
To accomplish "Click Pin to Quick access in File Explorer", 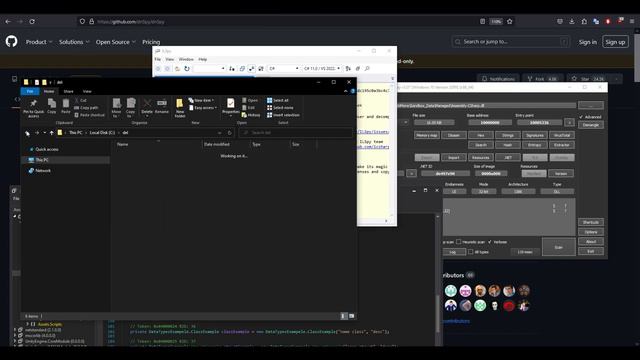I will coord(33,108).
